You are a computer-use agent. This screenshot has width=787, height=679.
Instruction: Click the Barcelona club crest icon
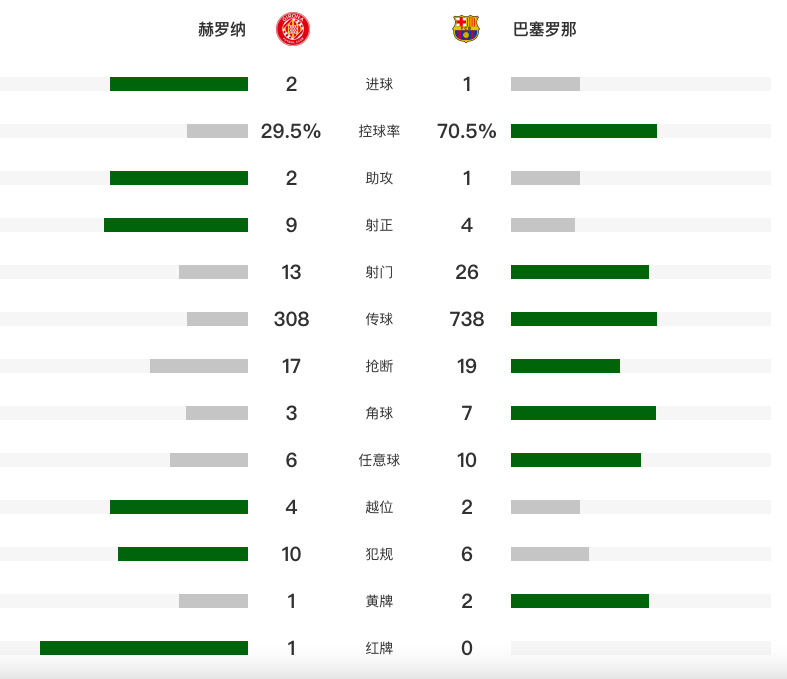click(466, 30)
